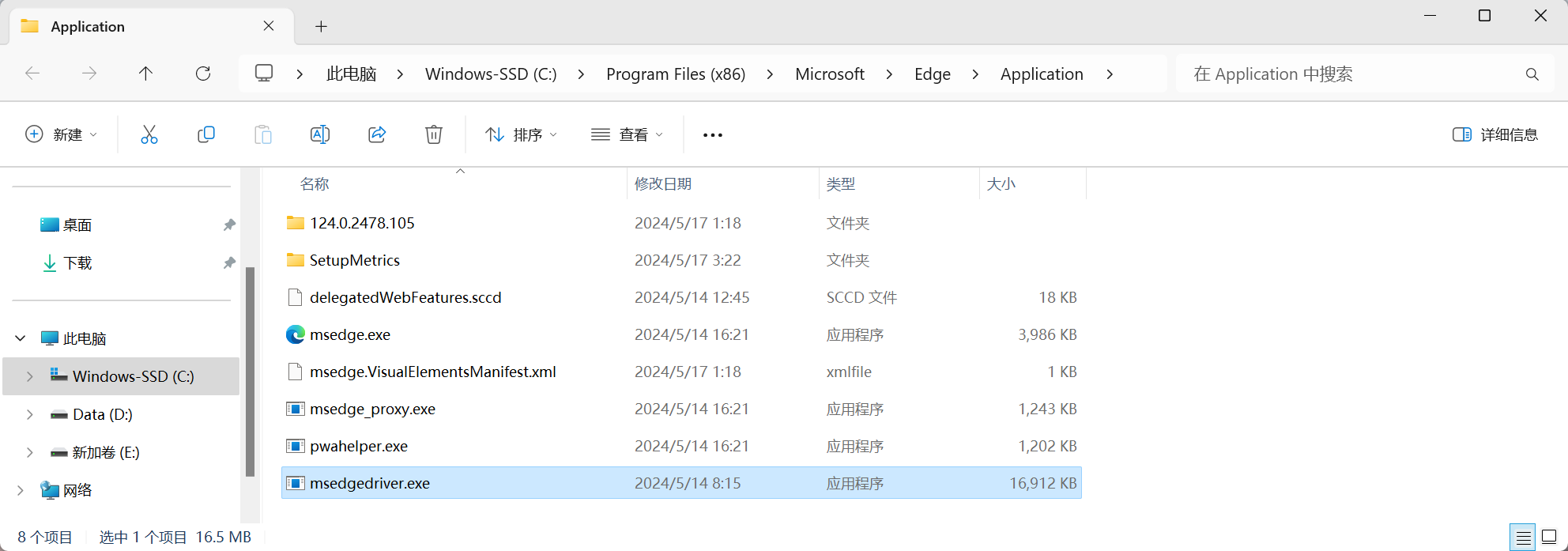The image size is (1568, 551).
Task: Select the Application tab title
Action: pos(88,26)
